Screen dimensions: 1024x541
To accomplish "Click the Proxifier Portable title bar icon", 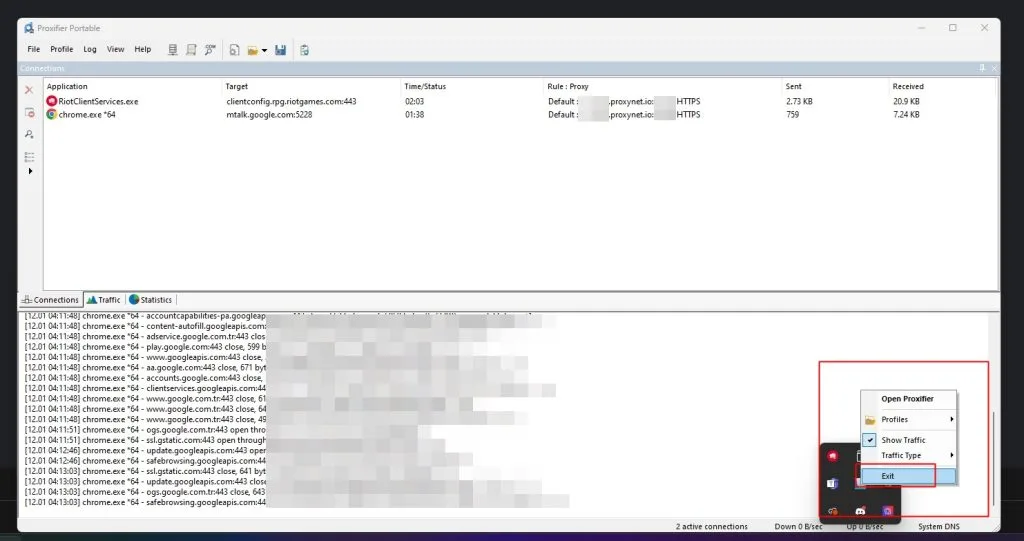I will pos(29,28).
